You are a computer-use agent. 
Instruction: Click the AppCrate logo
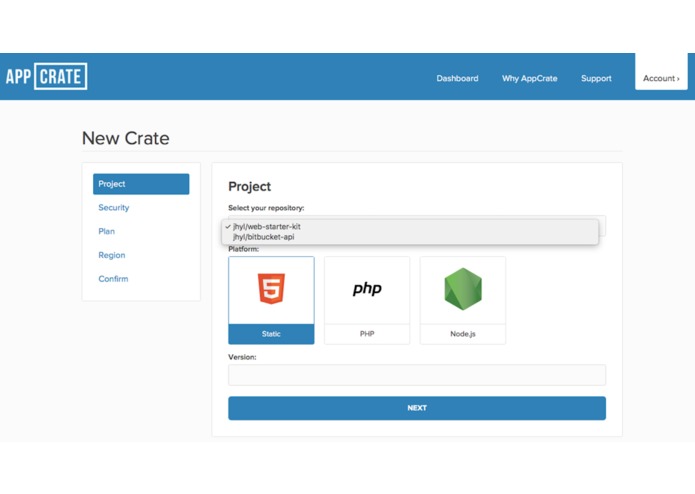(47, 77)
